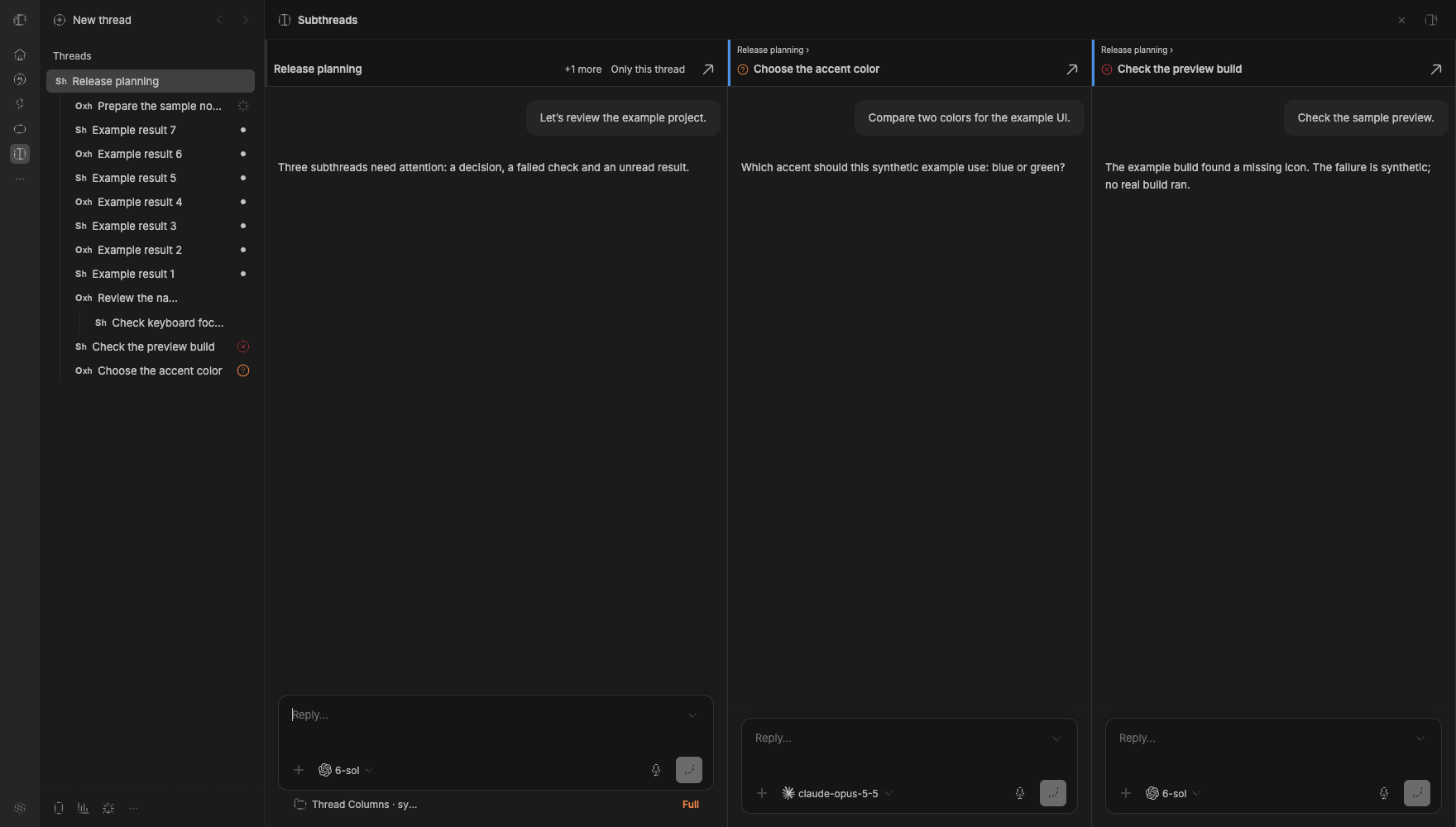Click New thread button
The width and height of the screenshot is (1456, 827).
(92, 20)
